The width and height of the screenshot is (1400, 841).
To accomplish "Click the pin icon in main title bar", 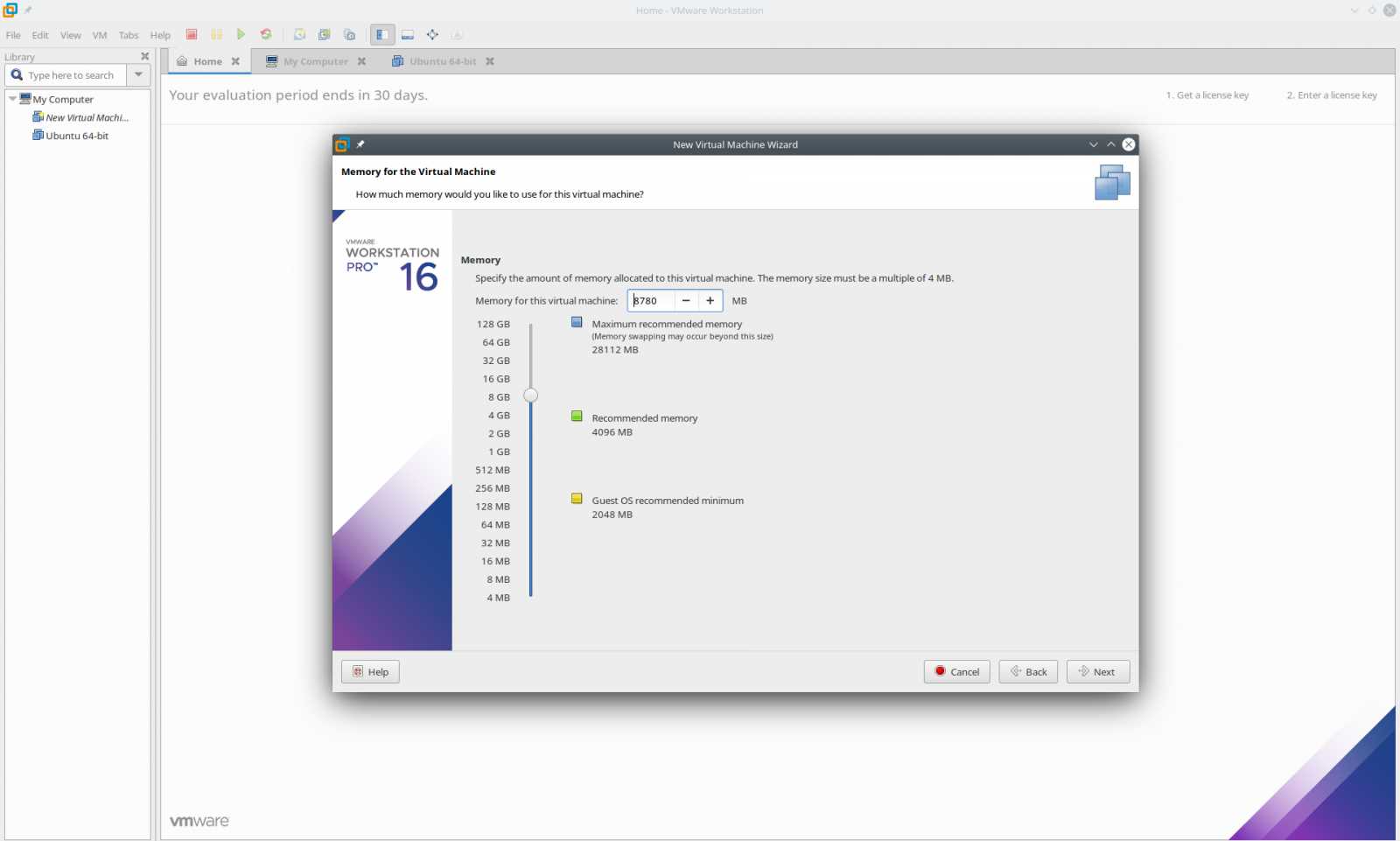I will [x=28, y=11].
